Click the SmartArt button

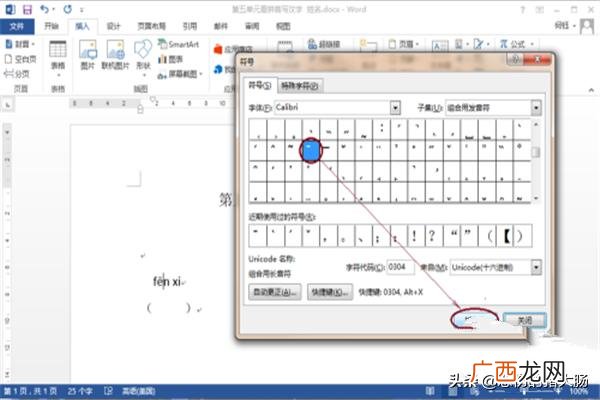tap(179, 44)
